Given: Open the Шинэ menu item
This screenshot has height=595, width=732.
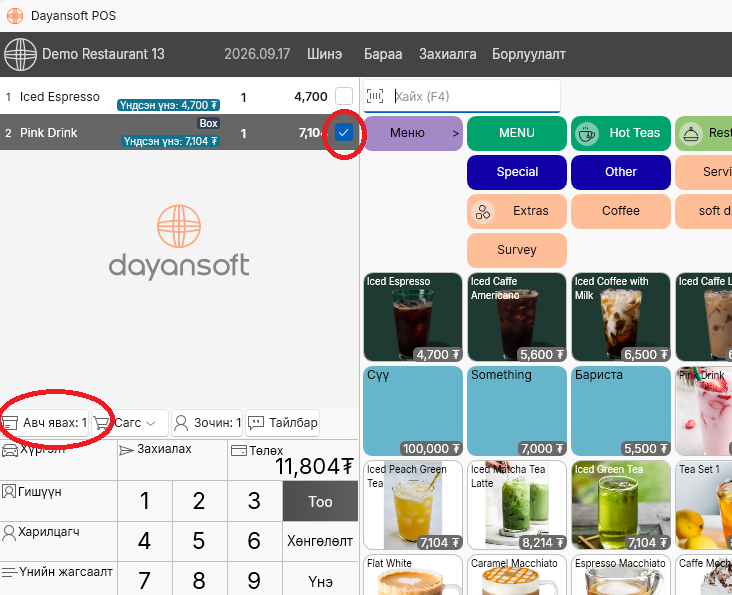Looking at the screenshot, I should coord(324,54).
